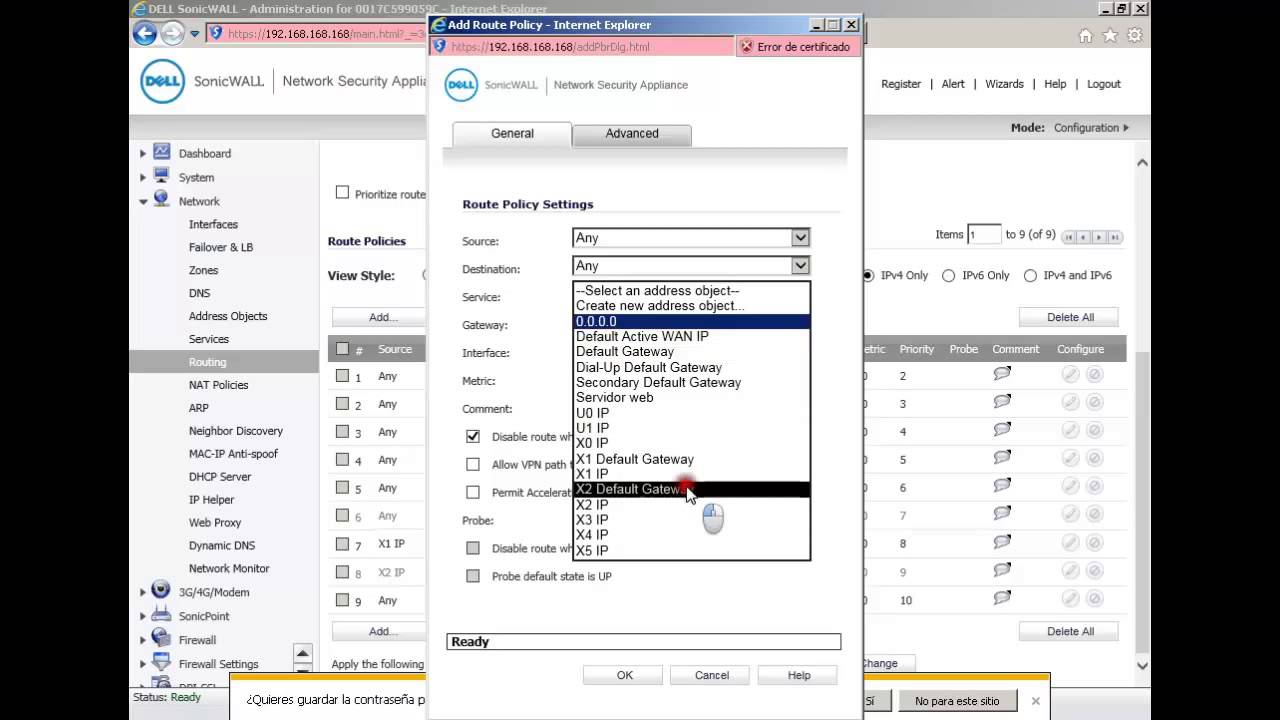1280x720 pixels.
Task: Click the SonicPoint icon in sidebar
Action: [161, 615]
